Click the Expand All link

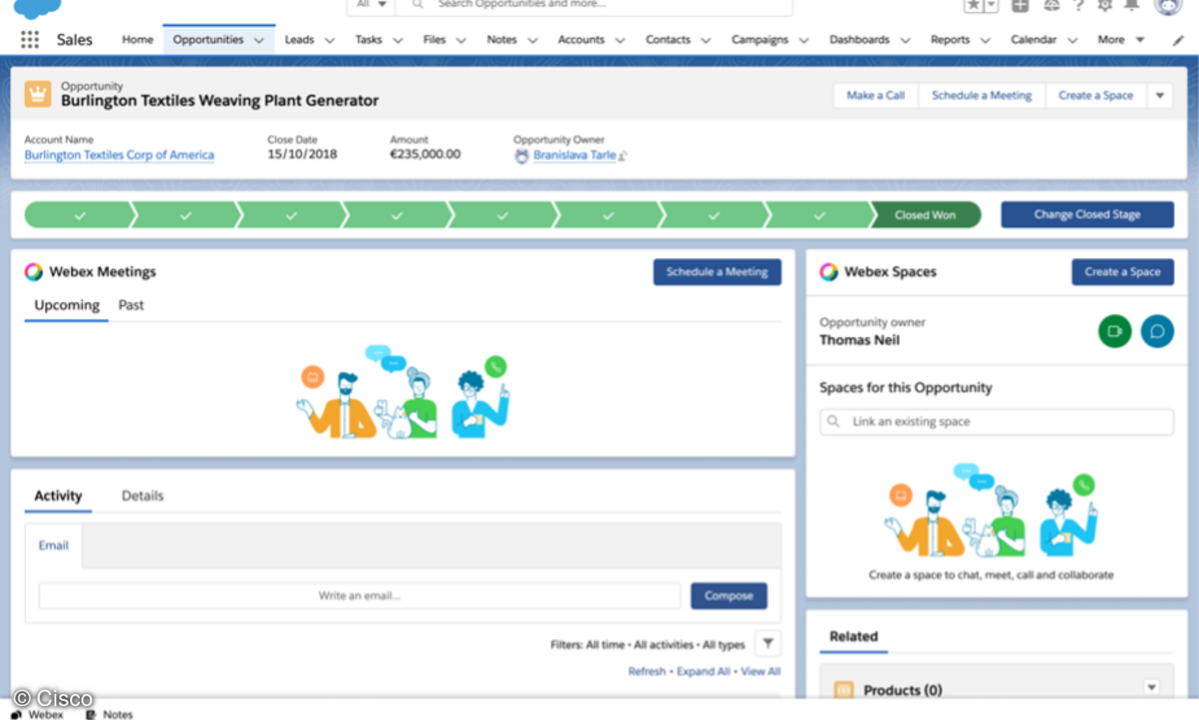pos(703,671)
